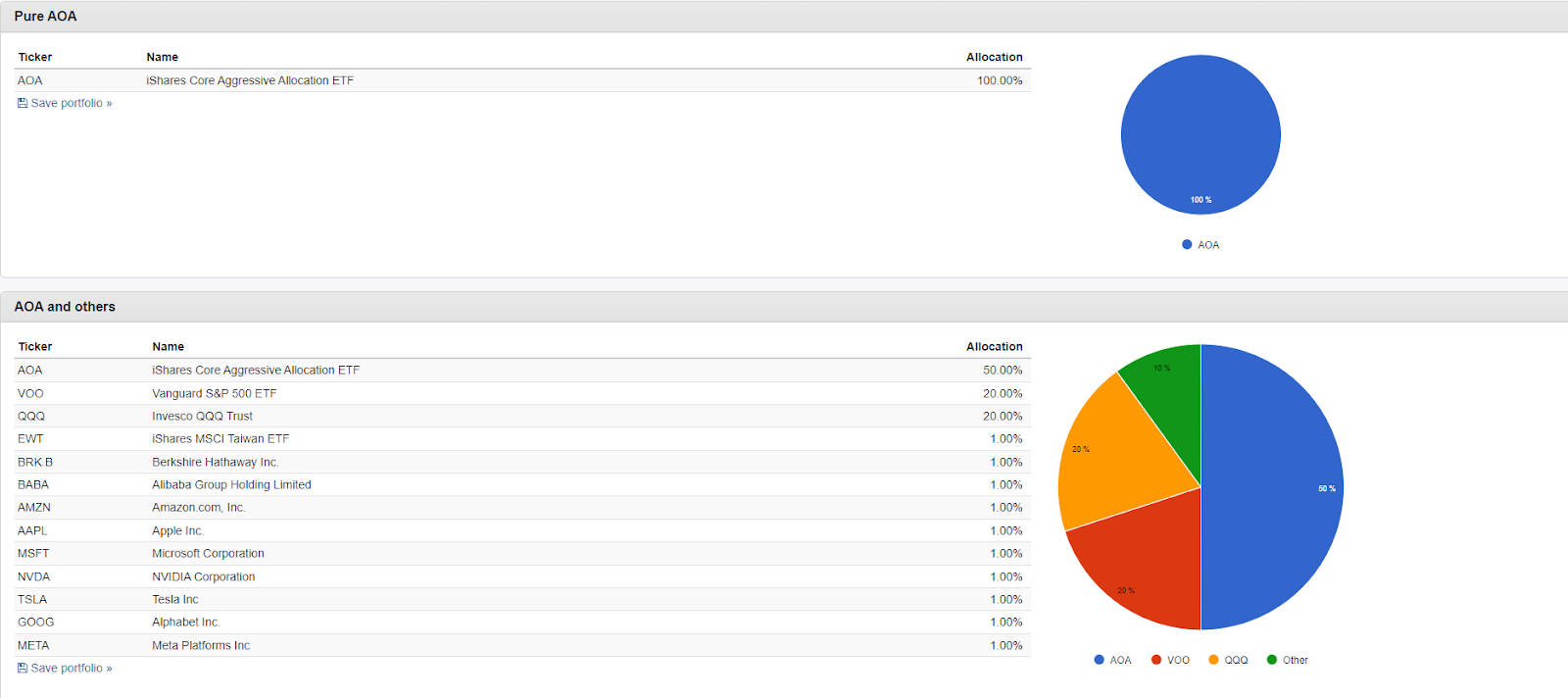Select the BRK.B ticker cell
This screenshot has width=1568, height=698.
pos(35,462)
